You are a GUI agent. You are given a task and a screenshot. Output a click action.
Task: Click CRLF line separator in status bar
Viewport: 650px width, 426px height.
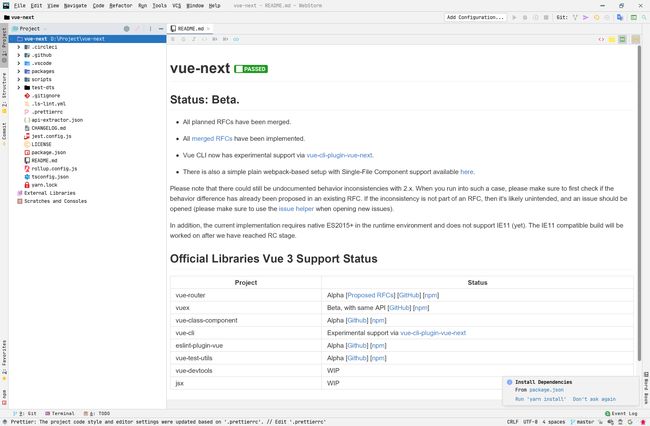point(512,422)
